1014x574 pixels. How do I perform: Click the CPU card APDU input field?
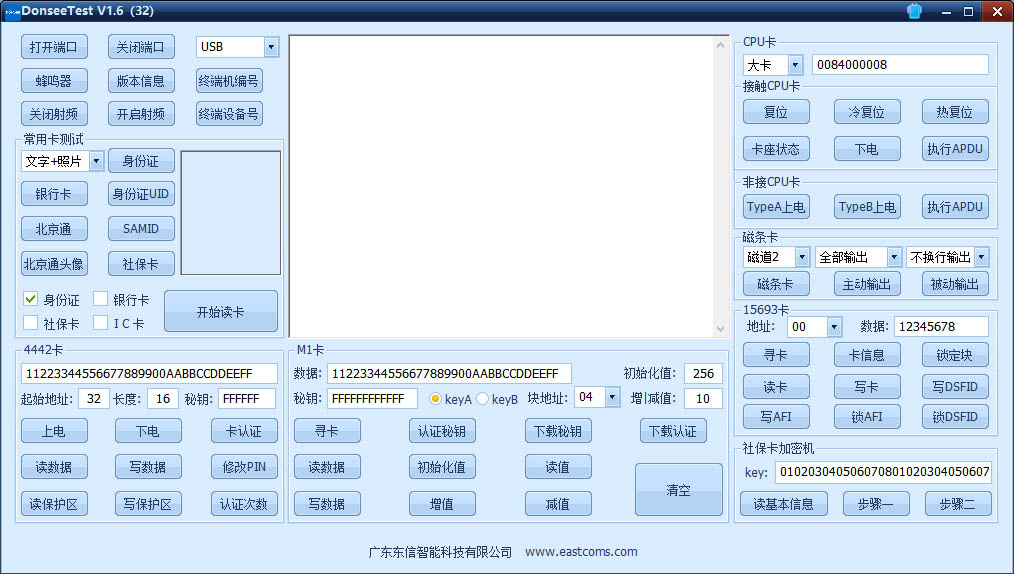900,65
